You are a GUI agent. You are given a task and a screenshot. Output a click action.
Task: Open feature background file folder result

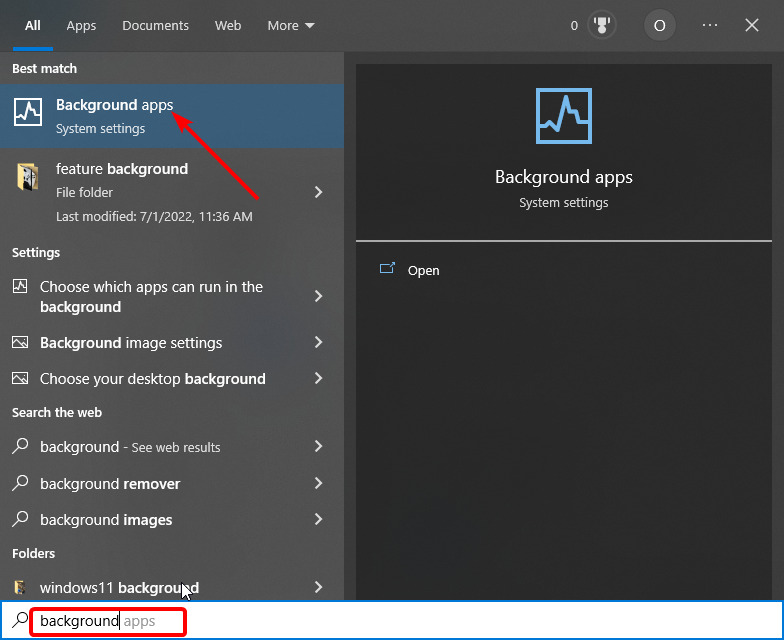(172, 192)
